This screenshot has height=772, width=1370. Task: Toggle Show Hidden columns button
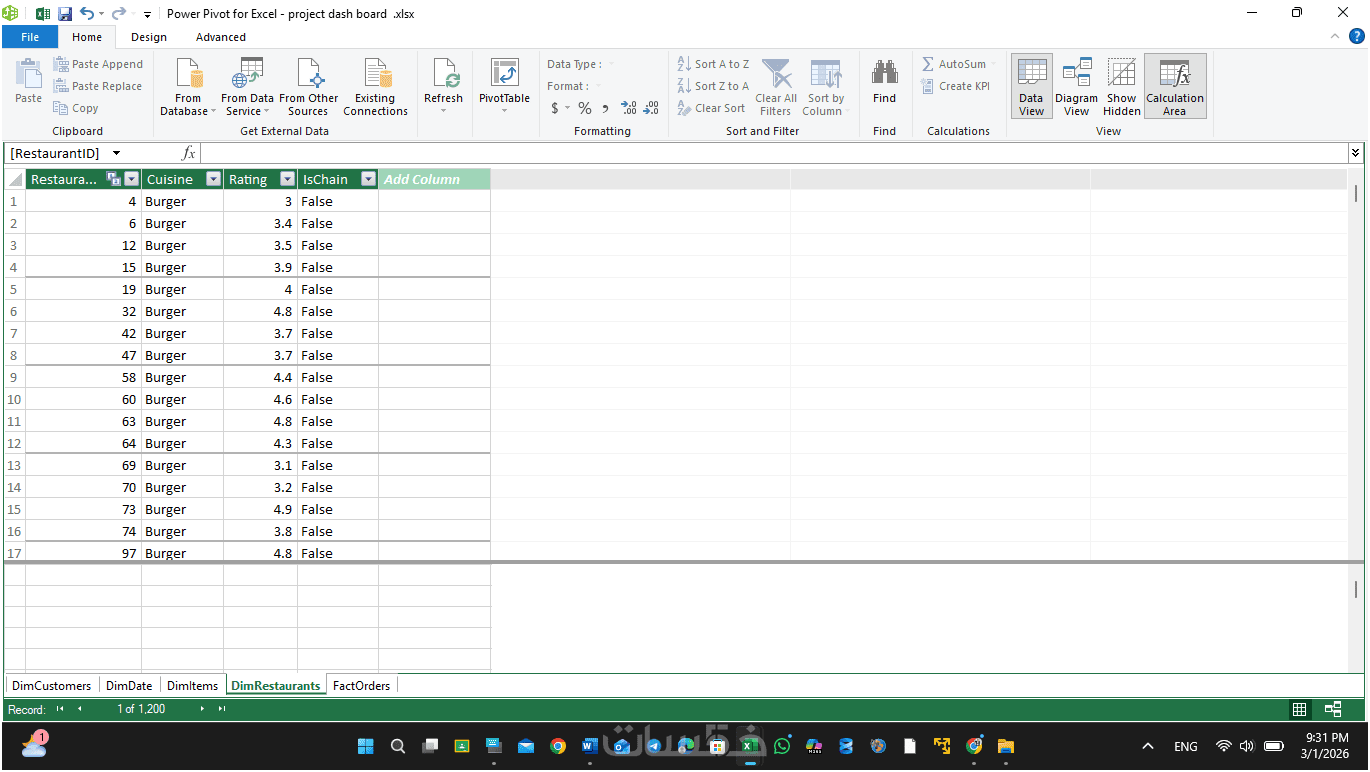coord(1122,86)
